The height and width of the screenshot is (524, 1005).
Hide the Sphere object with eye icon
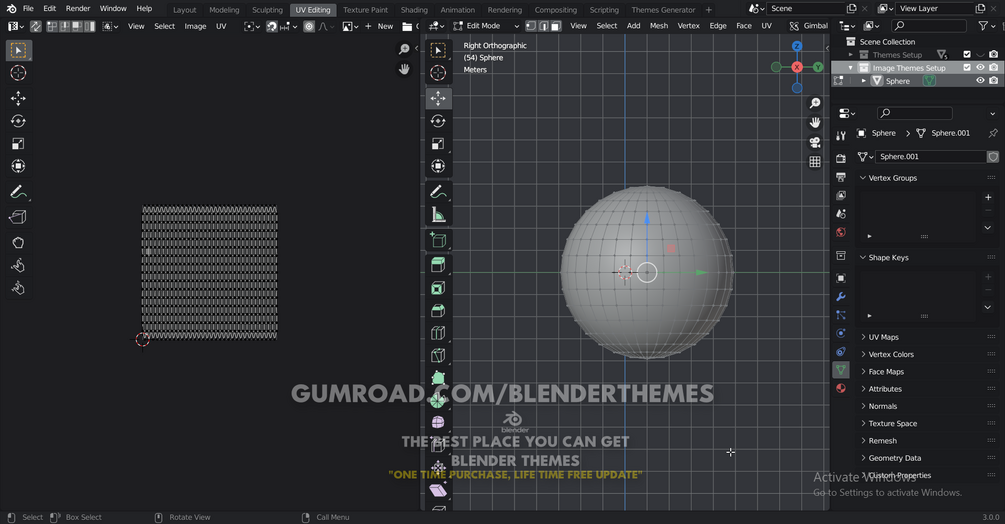tap(980, 81)
